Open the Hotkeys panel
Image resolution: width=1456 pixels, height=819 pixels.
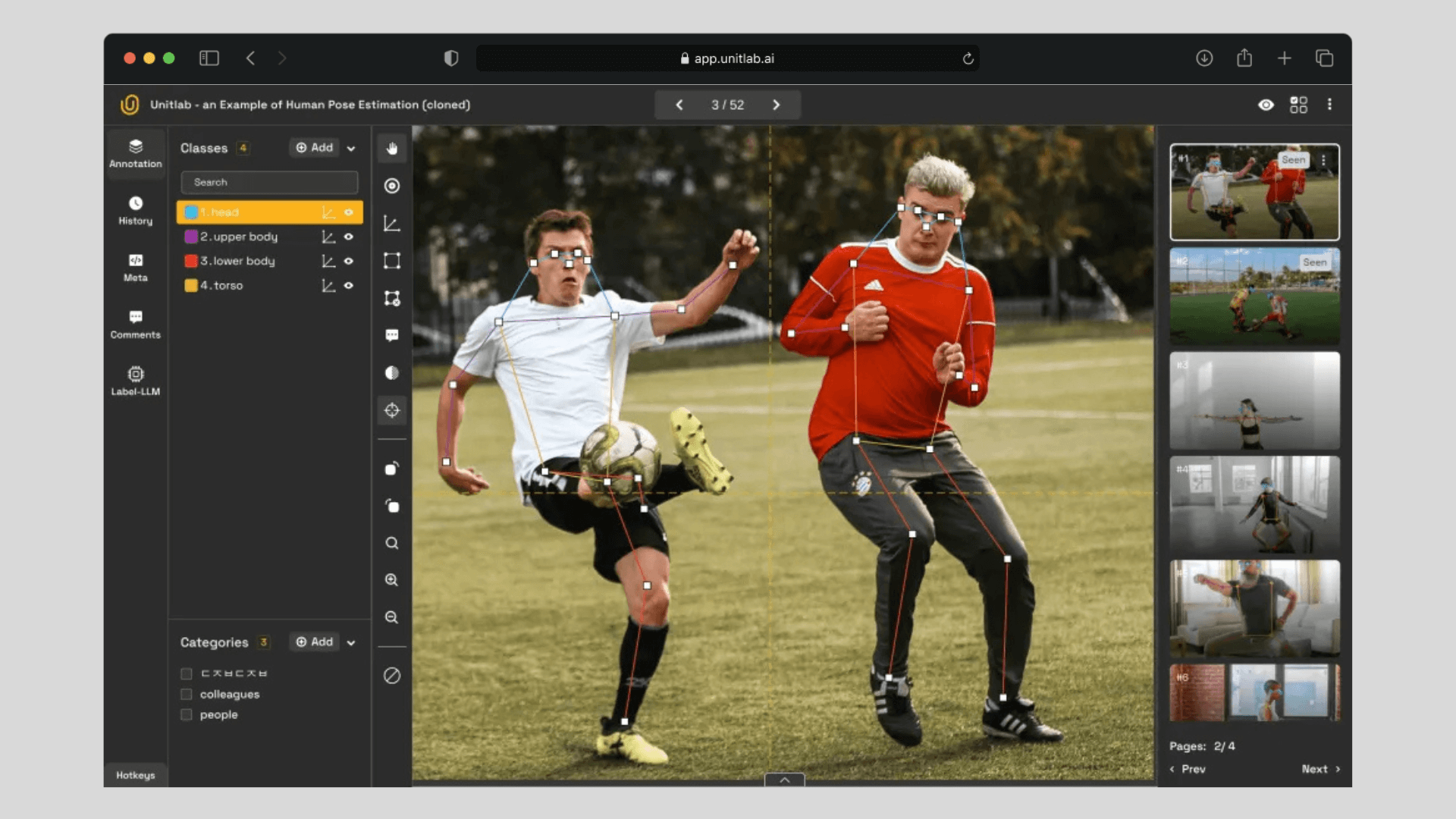pos(135,775)
